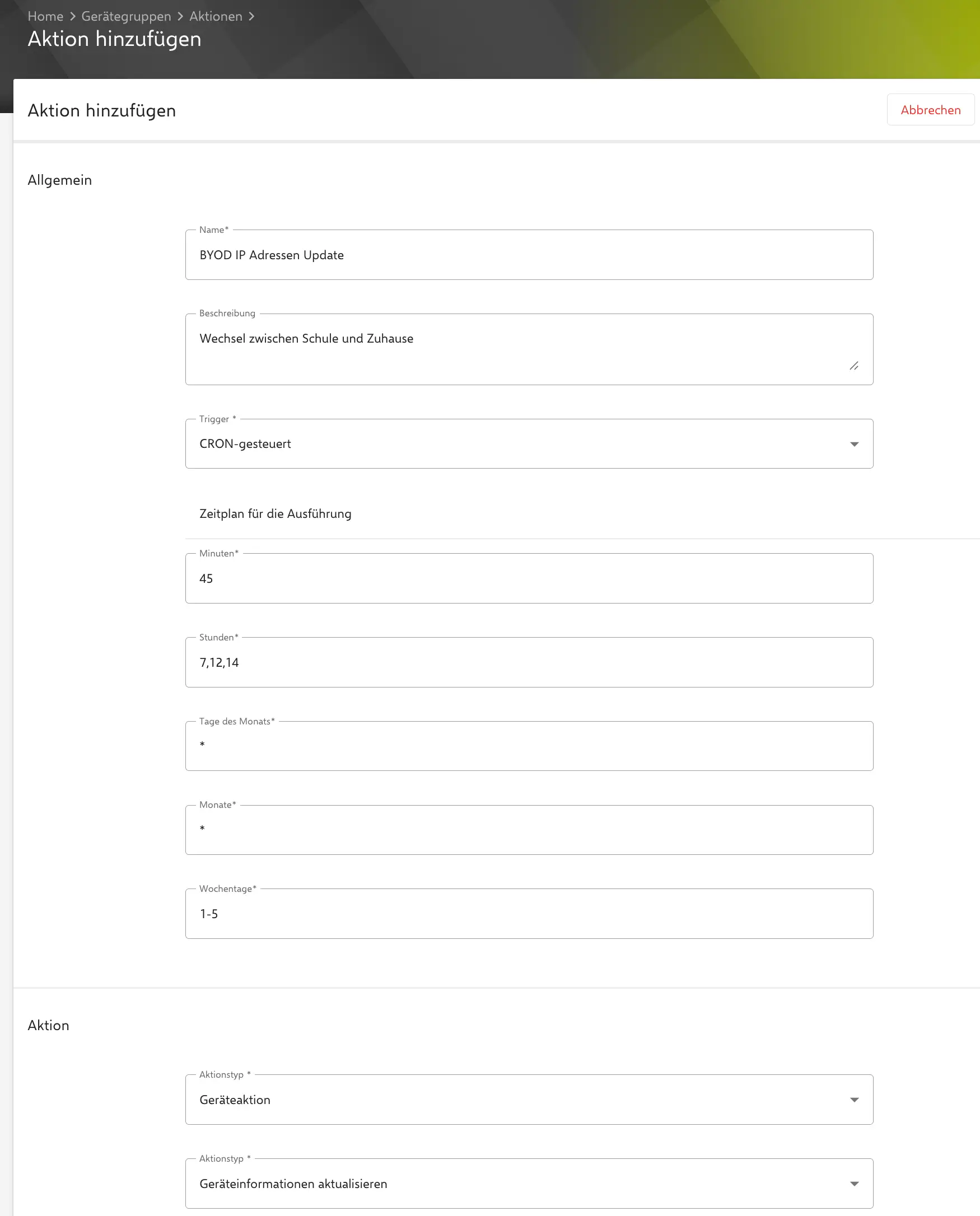Click the Allgemein section label

coord(60,180)
